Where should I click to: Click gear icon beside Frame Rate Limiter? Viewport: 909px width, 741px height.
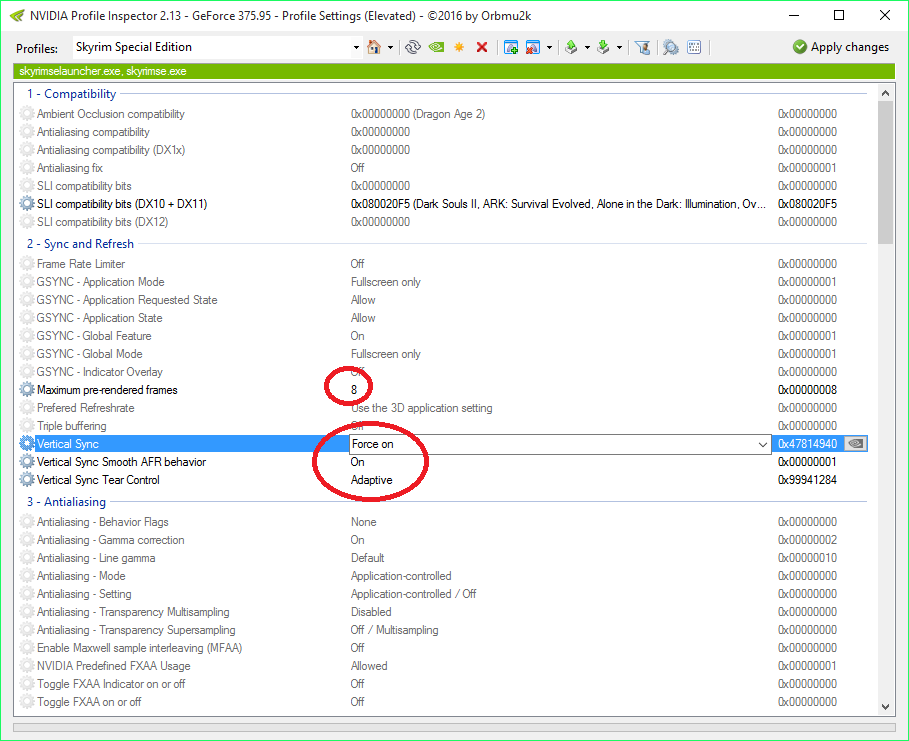[x=27, y=264]
